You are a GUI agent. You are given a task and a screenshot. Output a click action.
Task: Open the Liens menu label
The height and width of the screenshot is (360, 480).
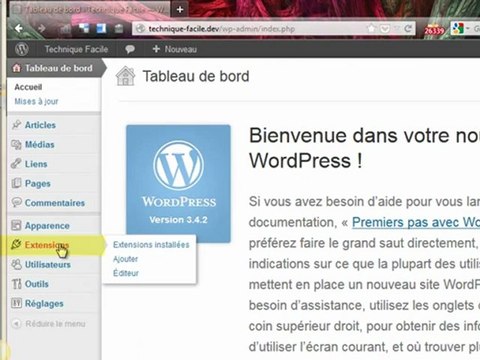click(36, 164)
